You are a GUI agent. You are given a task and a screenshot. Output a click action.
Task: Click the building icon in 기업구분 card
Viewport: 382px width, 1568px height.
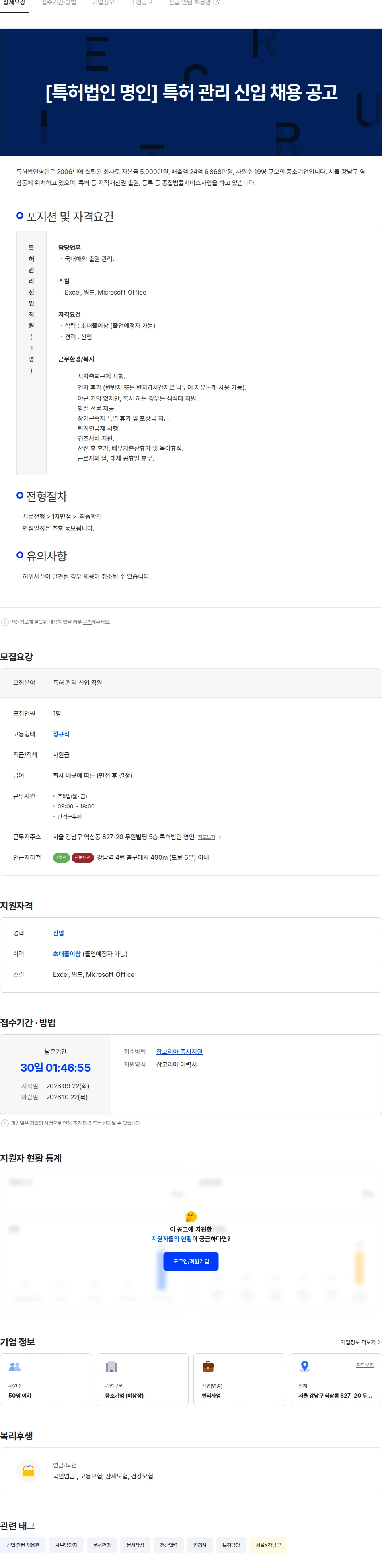(x=111, y=1367)
